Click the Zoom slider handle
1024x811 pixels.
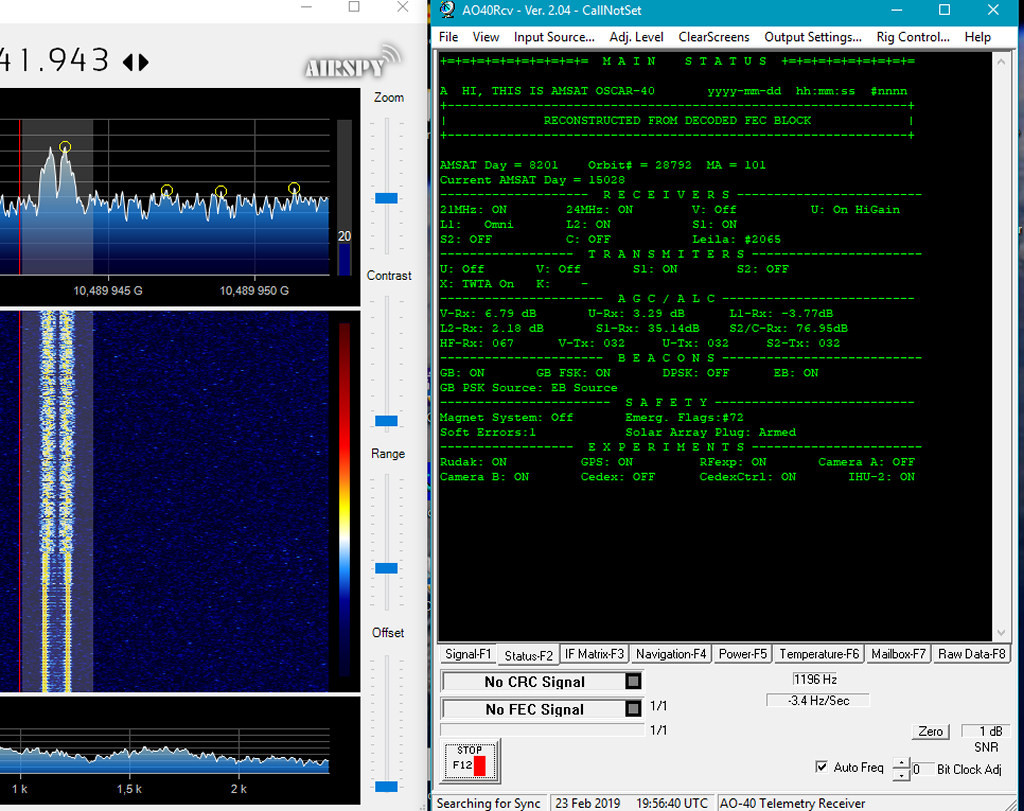386,198
